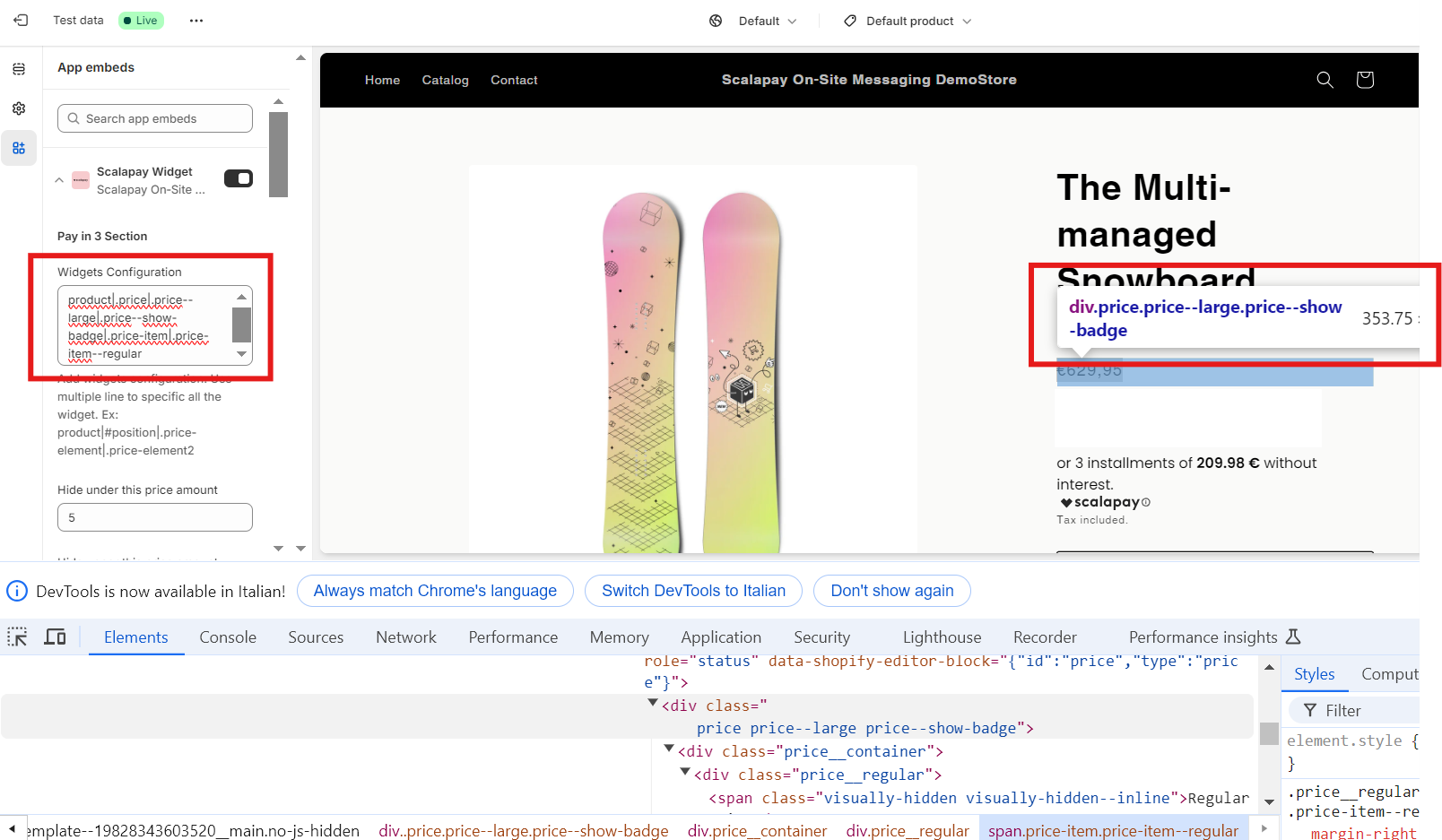Click the globe icon beside Default
The height and width of the screenshot is (840, 1442).
tap(716, 21)
